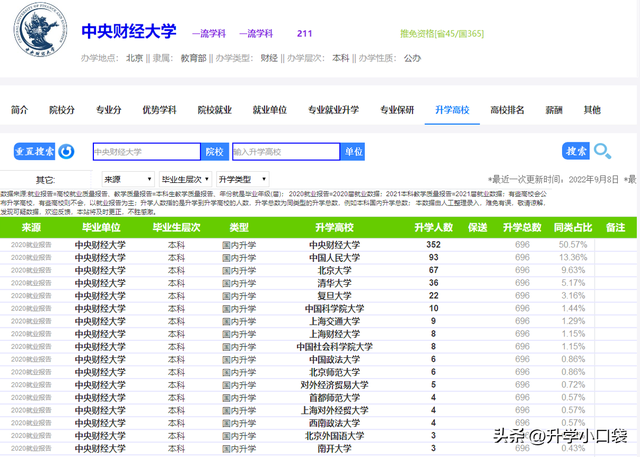This screenshot has height=457, width=640.
Task: Click 南开大学 in the table
Action: 334,448
